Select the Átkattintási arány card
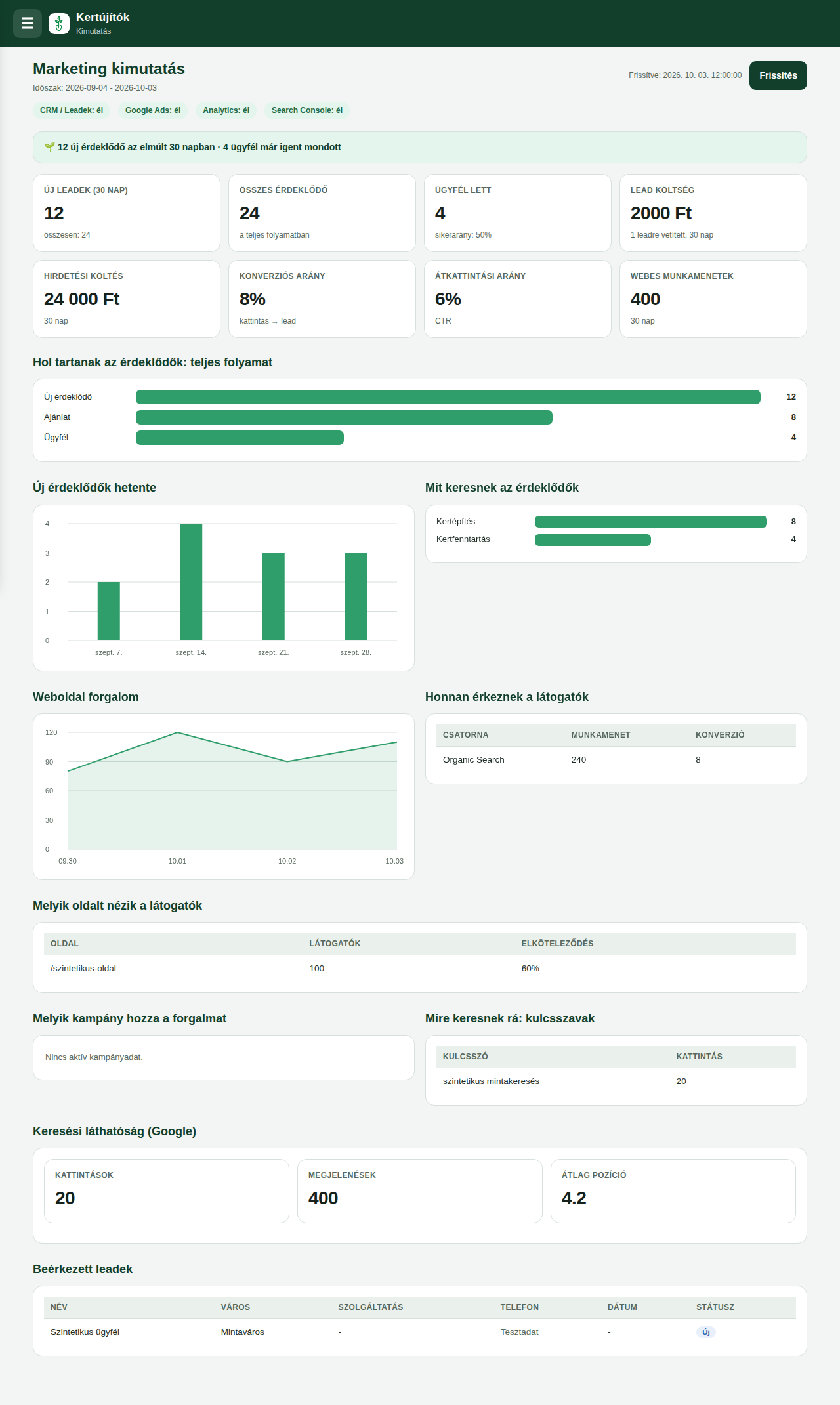The height and width of the screenshot is (1405, 840). (x=518, y=299)
